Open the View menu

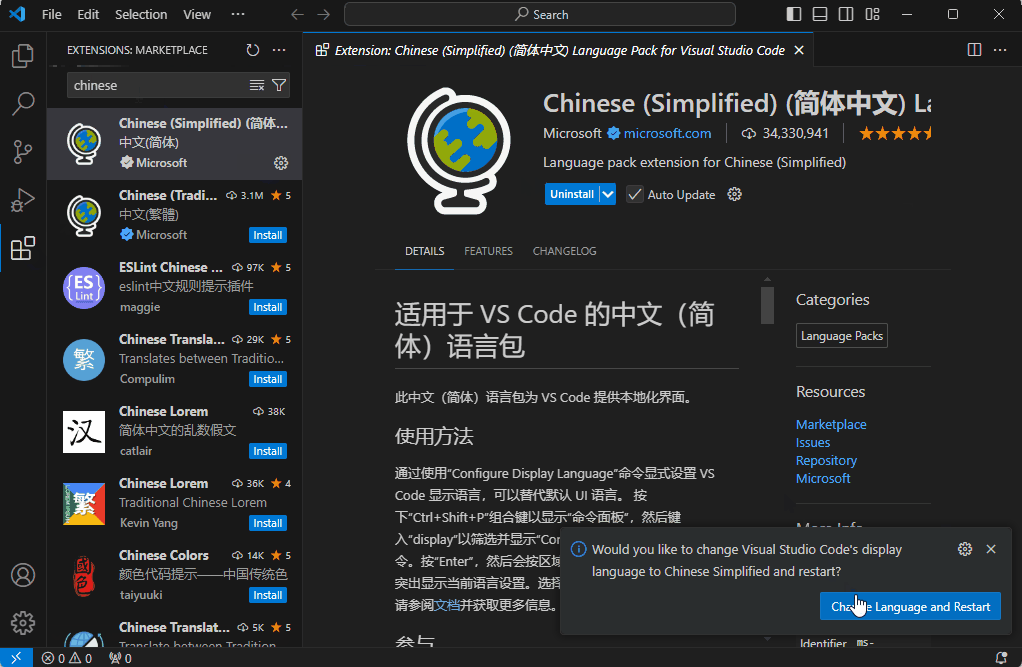(x=196, y=14)
